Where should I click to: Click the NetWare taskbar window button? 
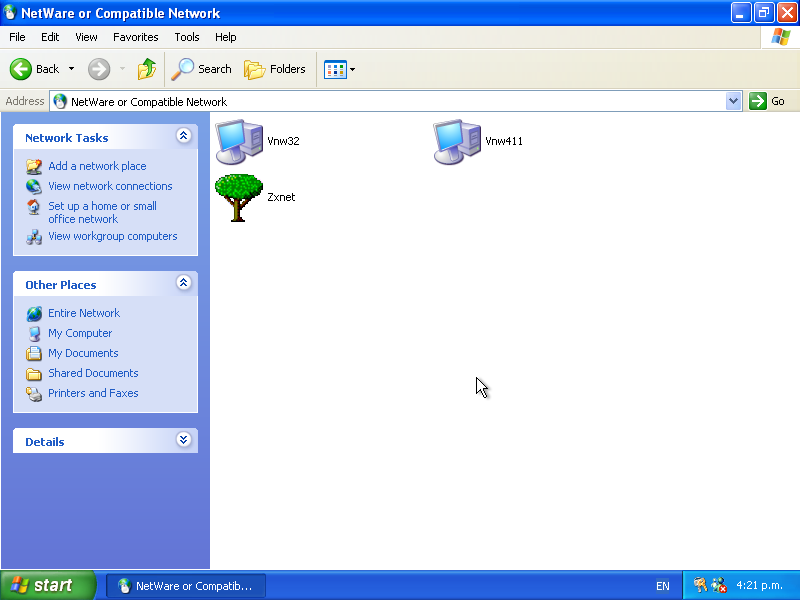(x=186, y=586)
